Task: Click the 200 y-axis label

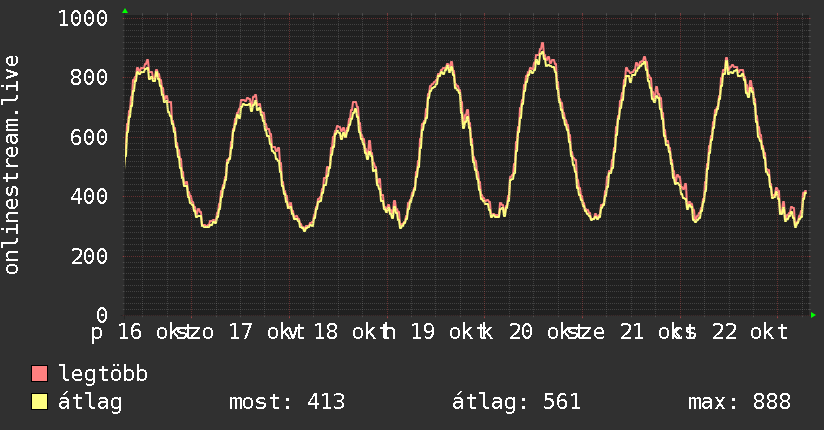Action: (x=89, y=257)
